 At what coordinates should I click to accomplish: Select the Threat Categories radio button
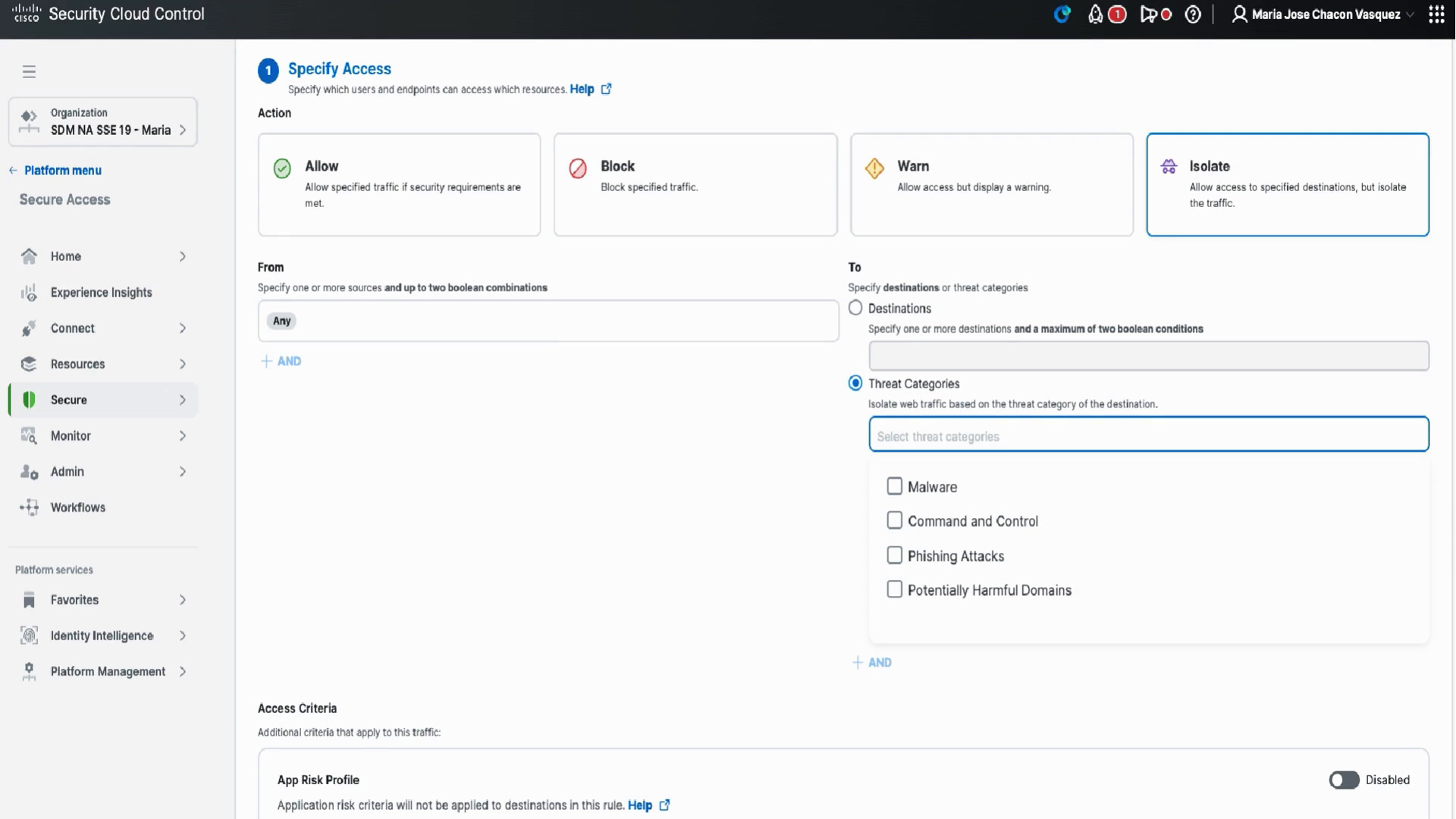855,383
